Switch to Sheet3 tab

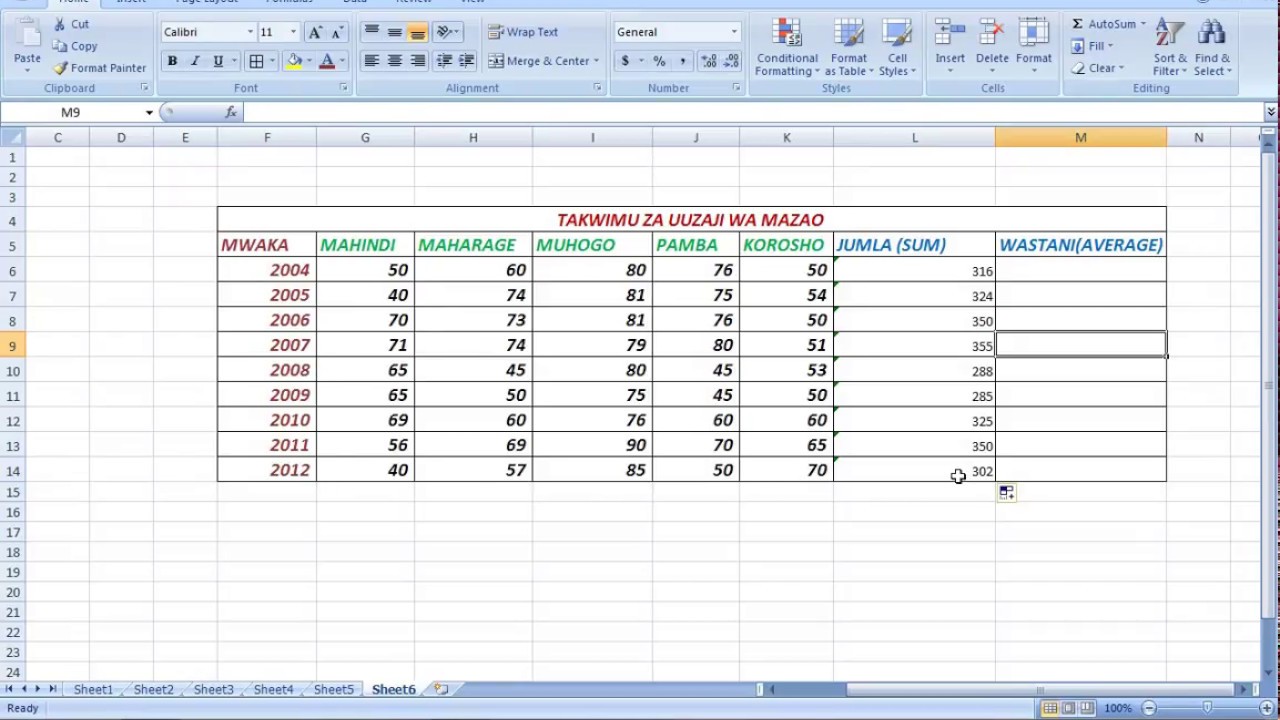213,689
